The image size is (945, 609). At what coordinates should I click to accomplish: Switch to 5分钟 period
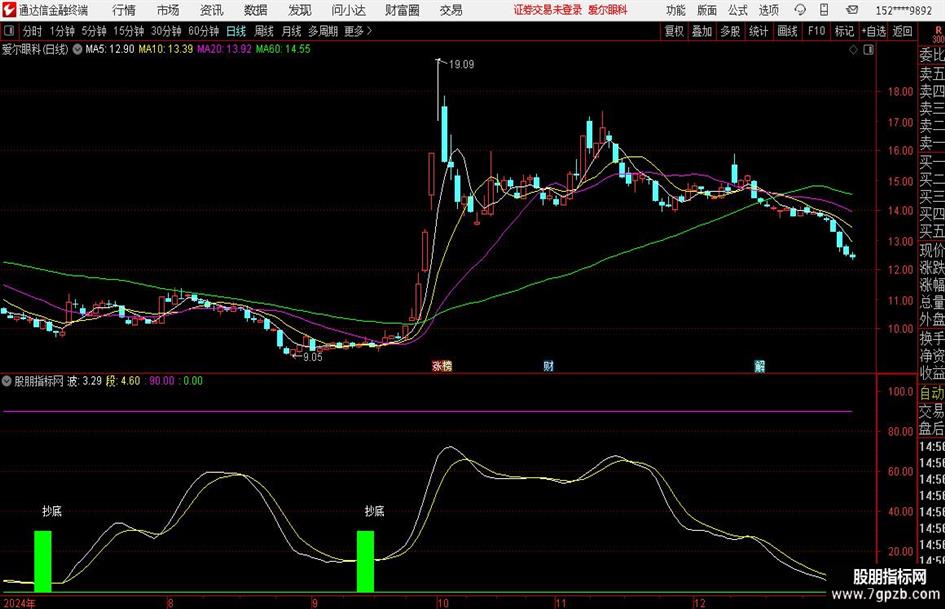(x=93, y=31)
